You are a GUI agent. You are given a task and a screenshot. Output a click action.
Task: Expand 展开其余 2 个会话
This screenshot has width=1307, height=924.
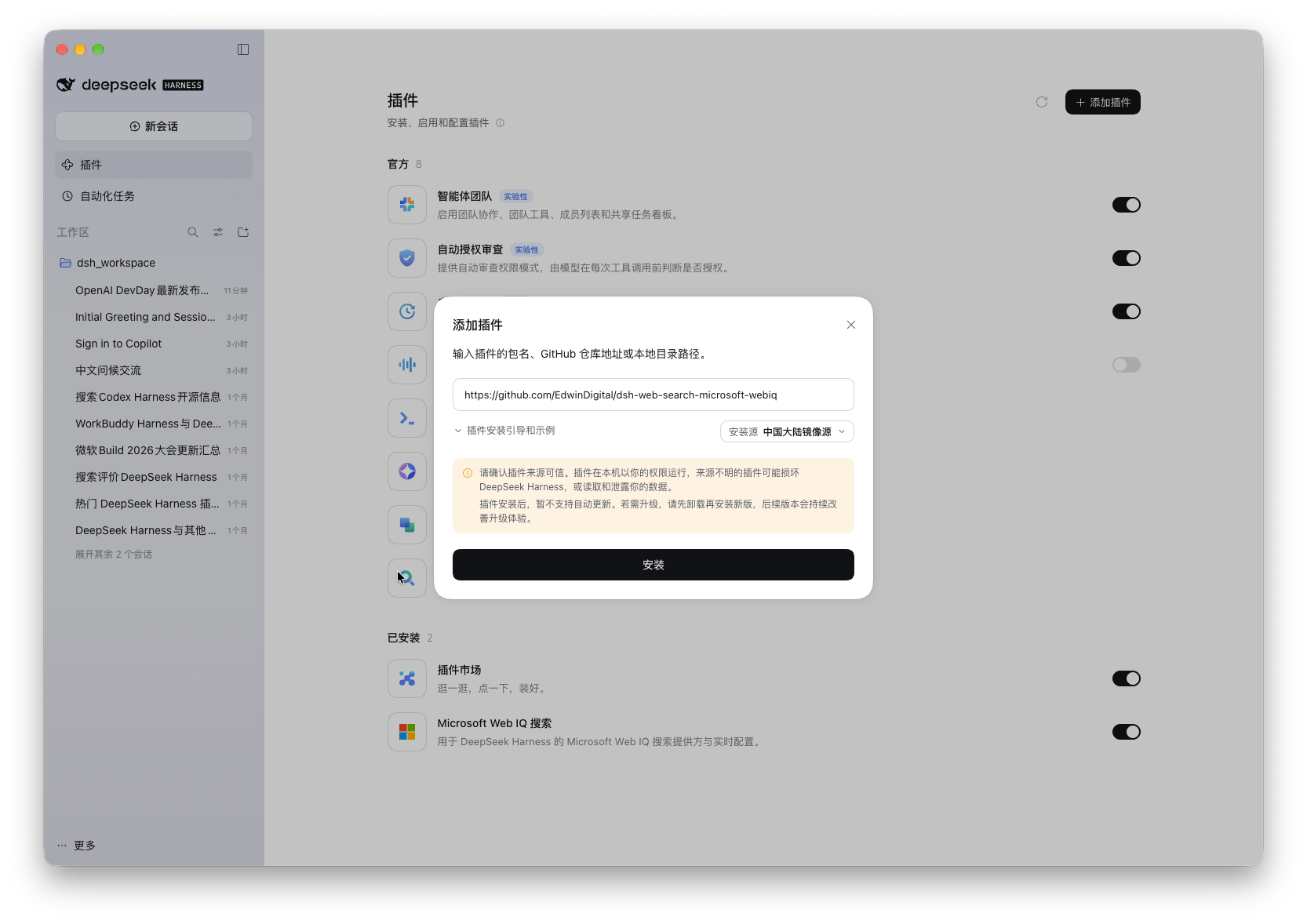click(x=114, y=555)
